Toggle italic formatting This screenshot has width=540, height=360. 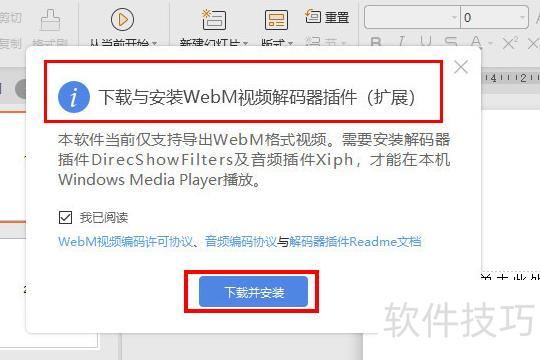(x=401, y=42)
